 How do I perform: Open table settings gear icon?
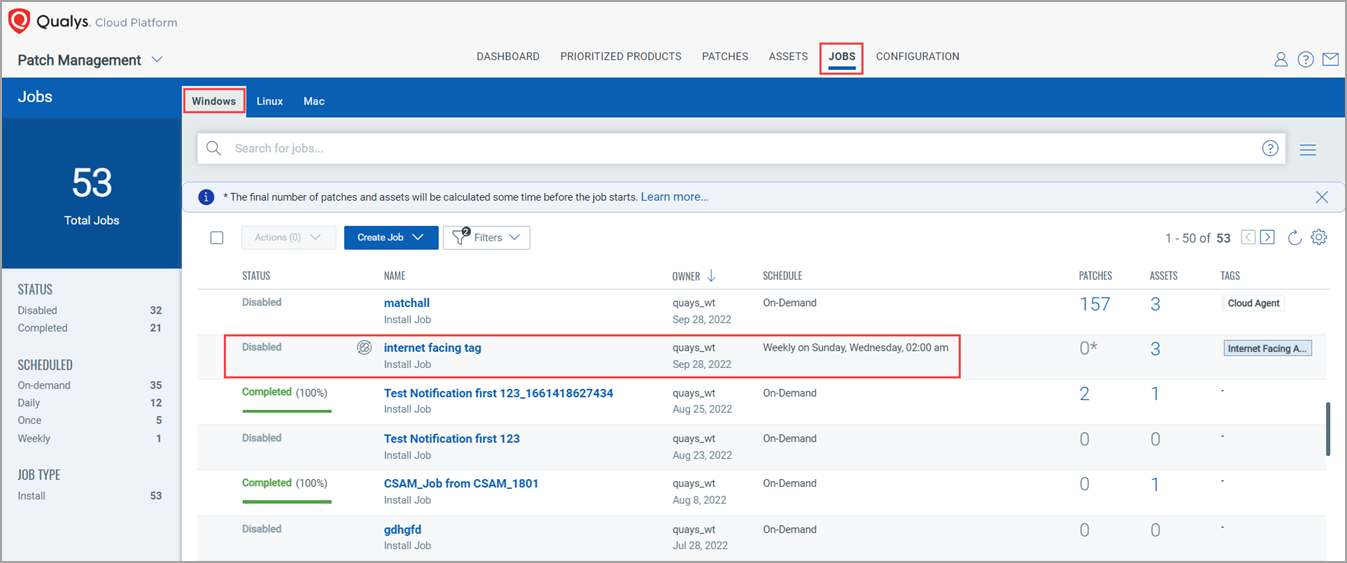pyautogui.click(x=1319, y=237)
